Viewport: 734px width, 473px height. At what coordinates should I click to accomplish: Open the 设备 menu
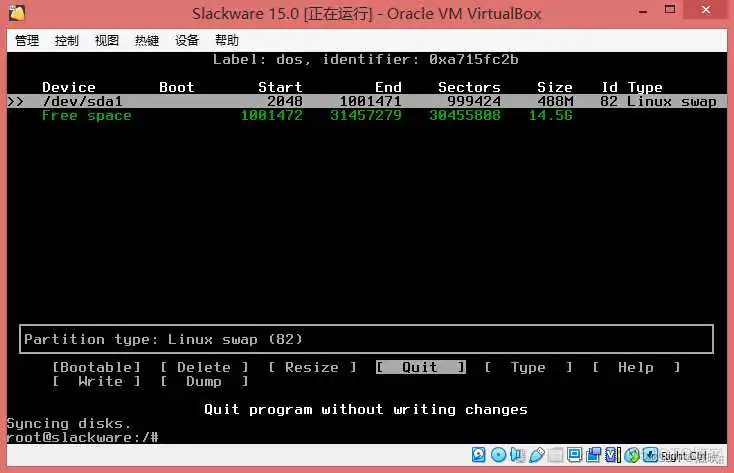click(187, 41)
